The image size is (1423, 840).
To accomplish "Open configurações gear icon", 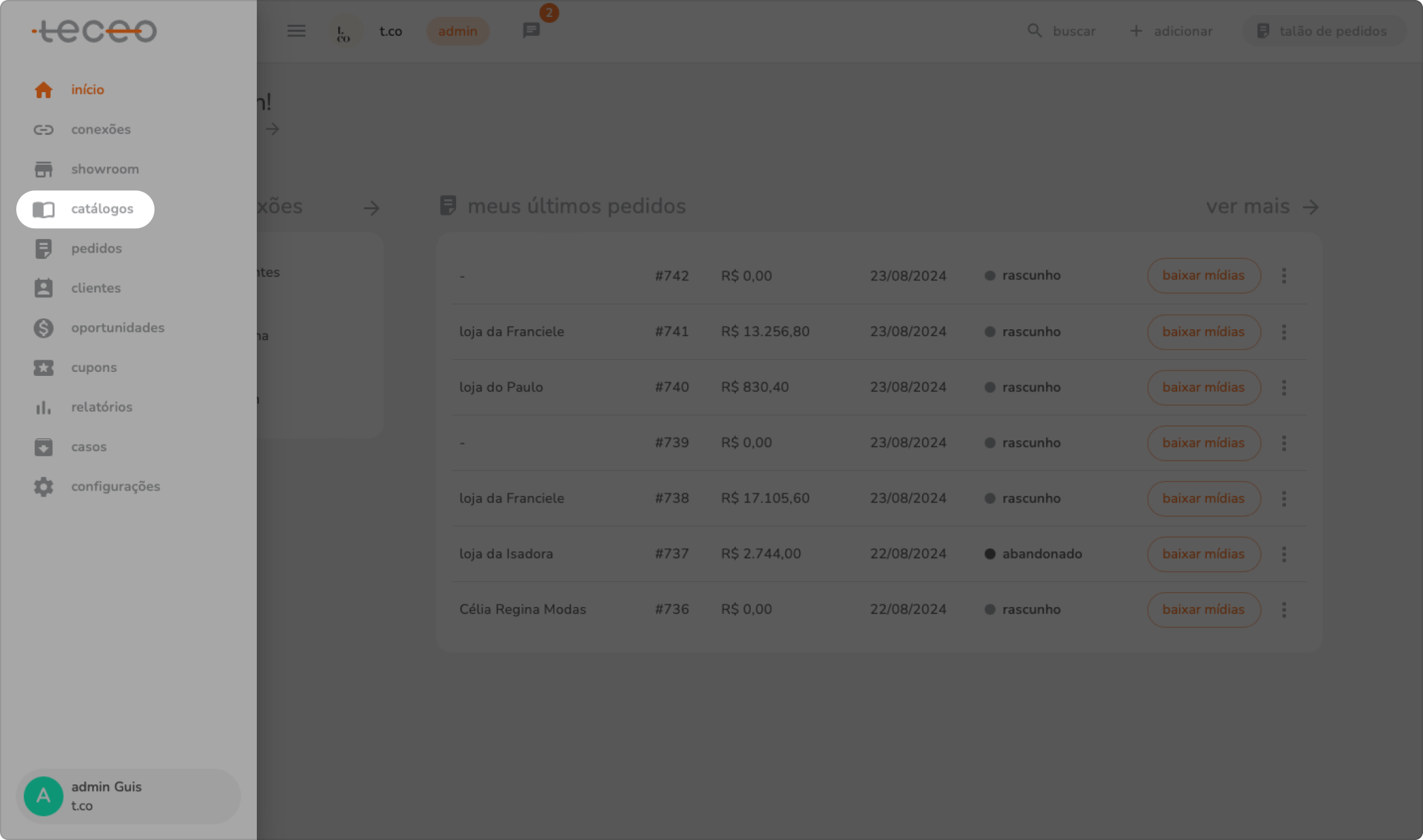I will click(x=43, y=486).
